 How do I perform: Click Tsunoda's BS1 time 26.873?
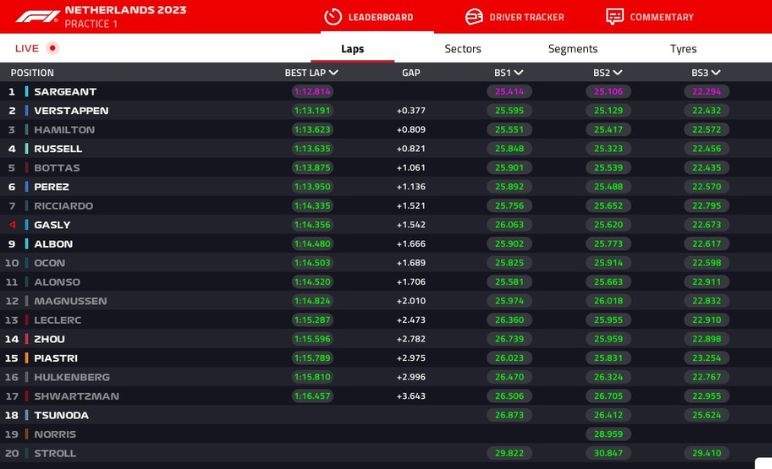(x=509, y=415)
